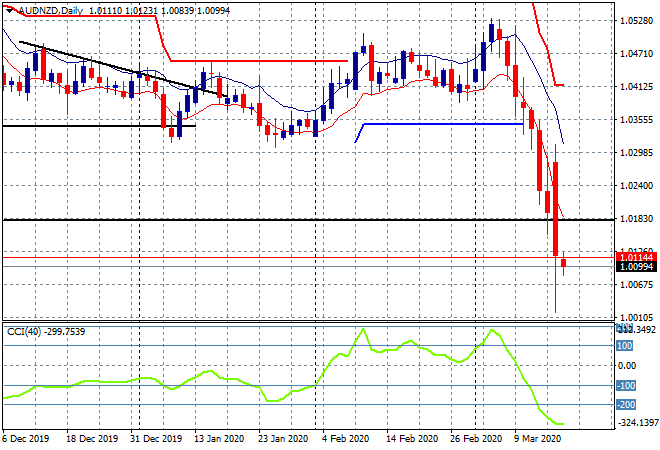Click the CCI -100 level label
Screen dimensions: 660x450
pyautogui.click(x=624, y=385)
